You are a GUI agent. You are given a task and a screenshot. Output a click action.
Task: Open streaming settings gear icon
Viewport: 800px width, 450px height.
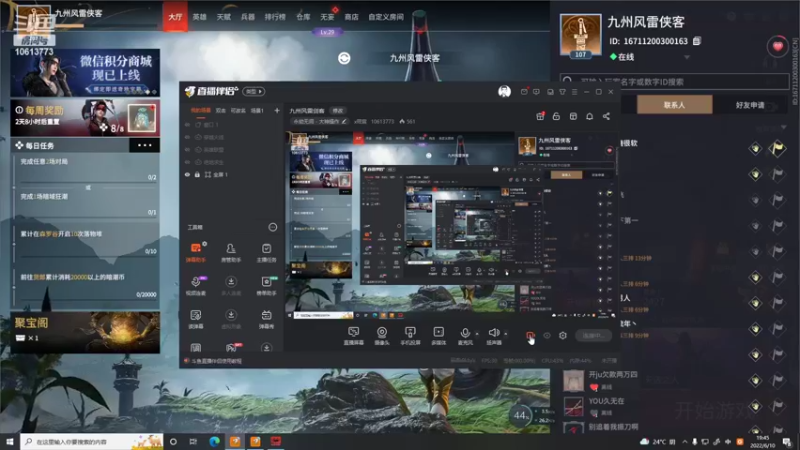[x=563, y=335]
